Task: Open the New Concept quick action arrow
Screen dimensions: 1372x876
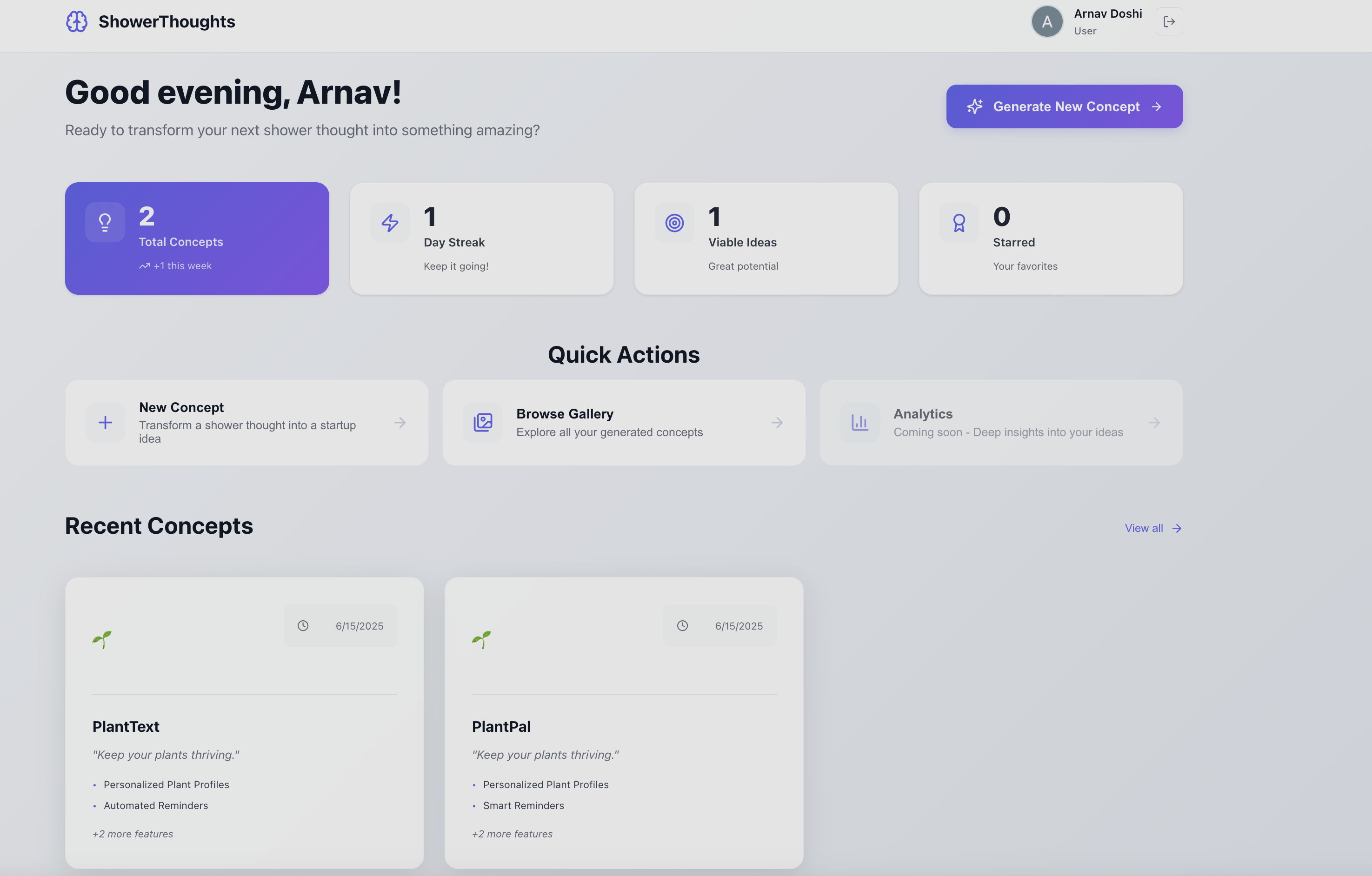Action: coord(400,423)
